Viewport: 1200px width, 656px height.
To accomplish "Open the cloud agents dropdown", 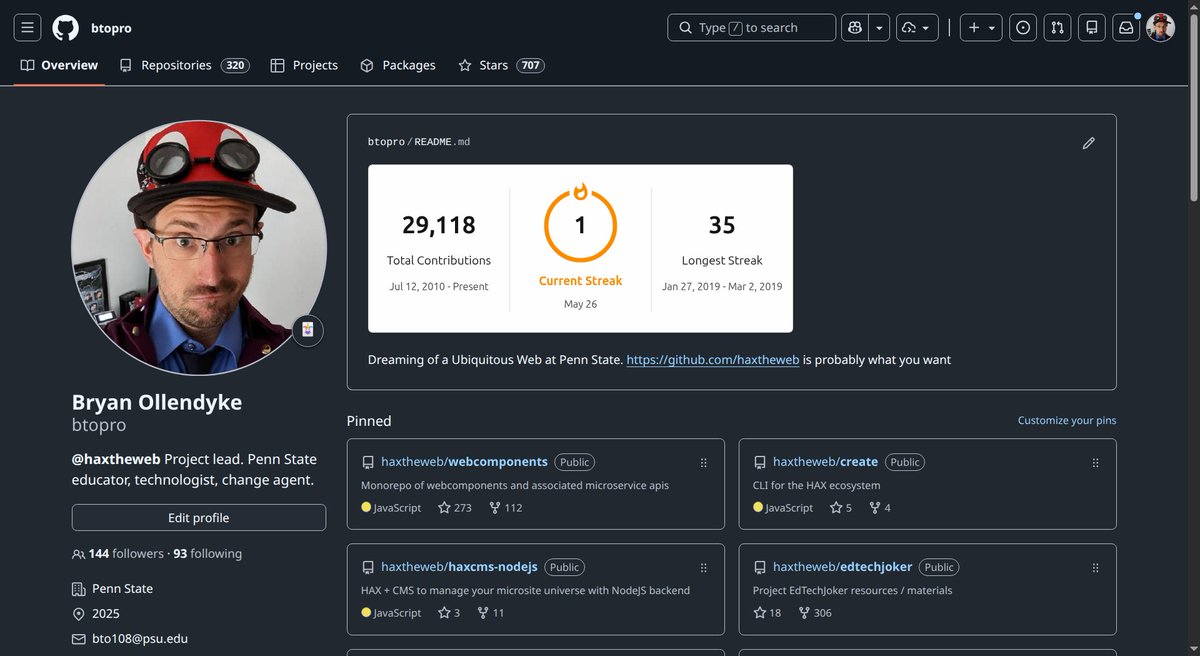I will (918, 28).
